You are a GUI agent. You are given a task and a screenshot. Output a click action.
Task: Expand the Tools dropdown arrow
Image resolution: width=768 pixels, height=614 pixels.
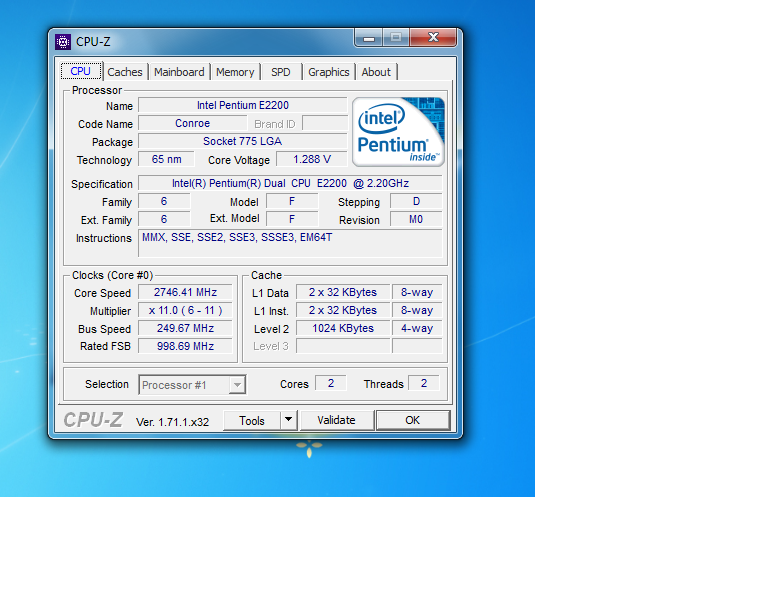(289, 421)
